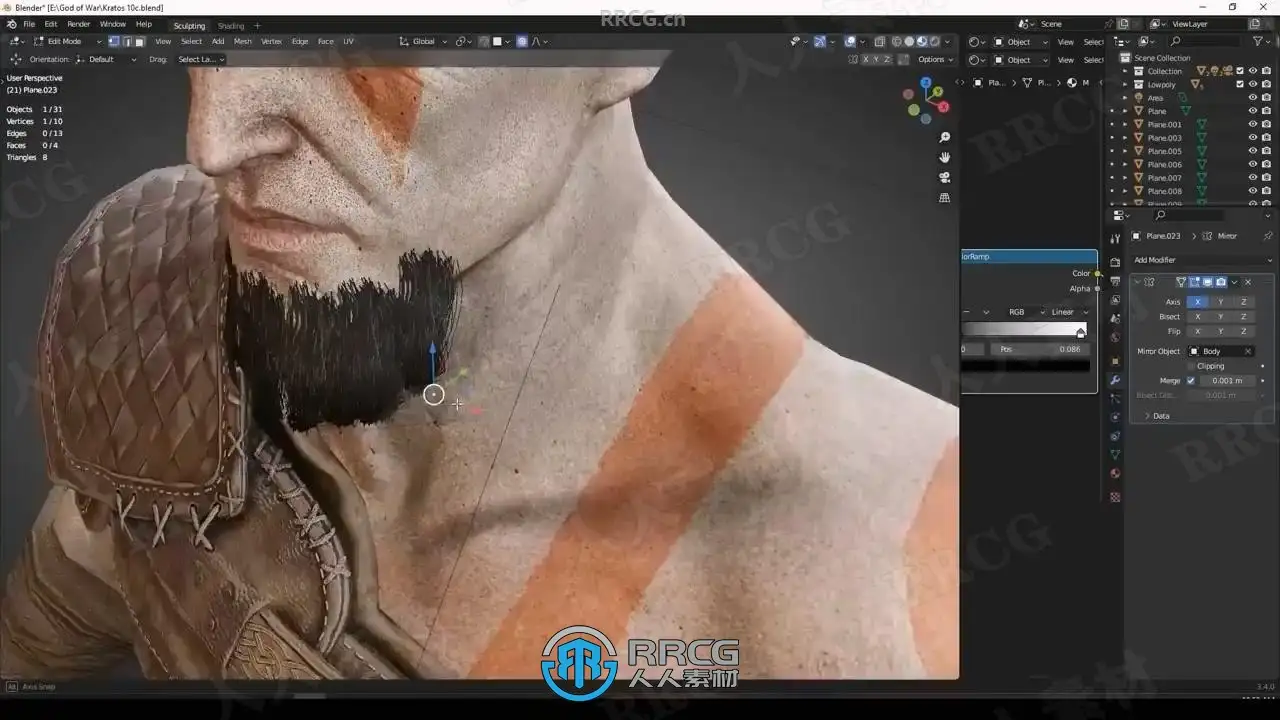The width and height of the screenshot is (1280, 720).
Task: Select vertex select mode icon
Action: 114,42
